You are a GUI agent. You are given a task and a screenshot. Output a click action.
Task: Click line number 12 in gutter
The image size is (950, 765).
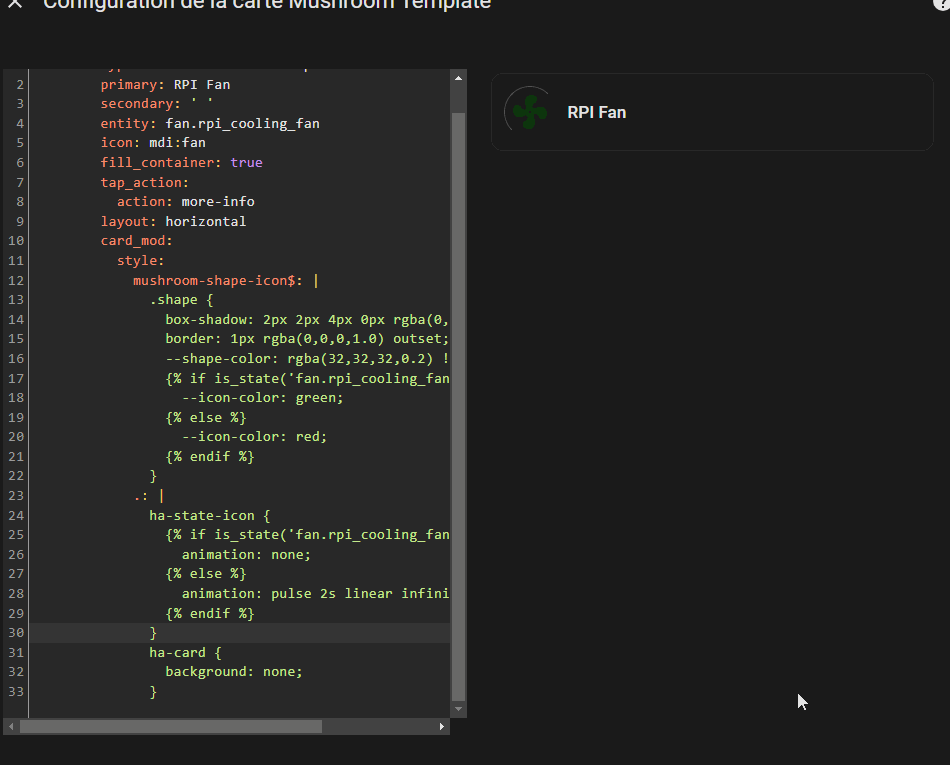tap(16, 280)
